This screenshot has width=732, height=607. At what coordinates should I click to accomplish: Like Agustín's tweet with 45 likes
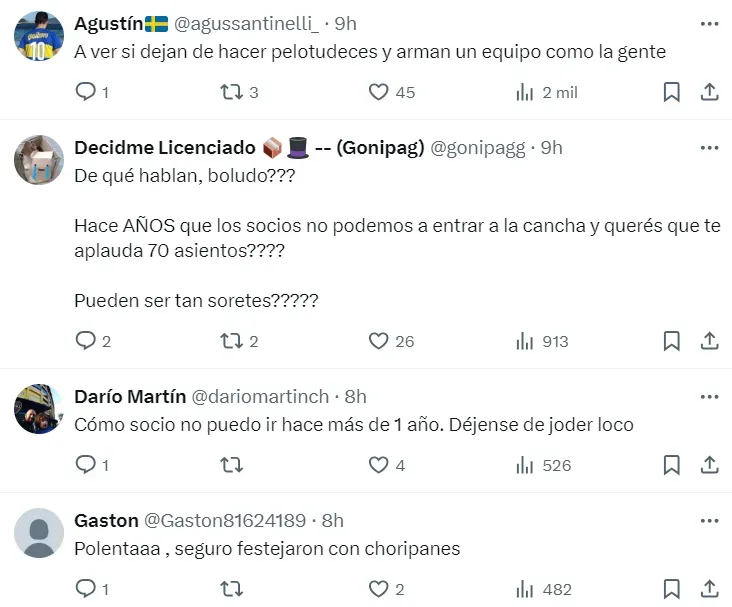click(378, 92)
